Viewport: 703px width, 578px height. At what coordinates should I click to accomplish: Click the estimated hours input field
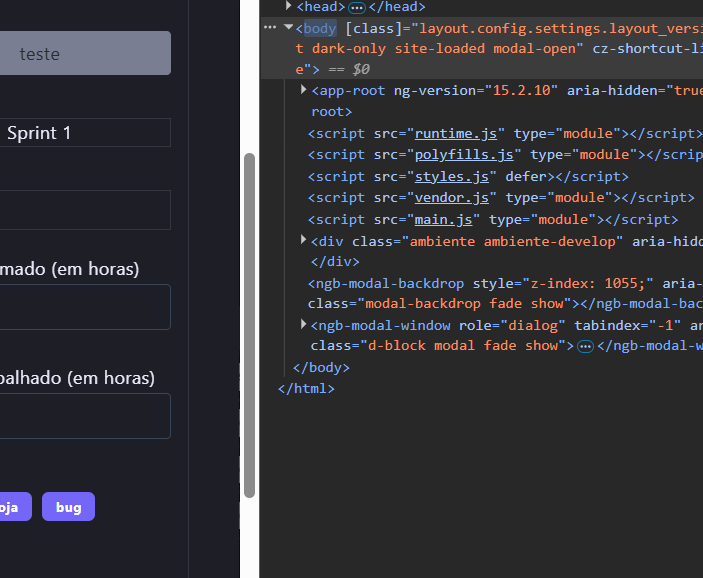(84, 307)
